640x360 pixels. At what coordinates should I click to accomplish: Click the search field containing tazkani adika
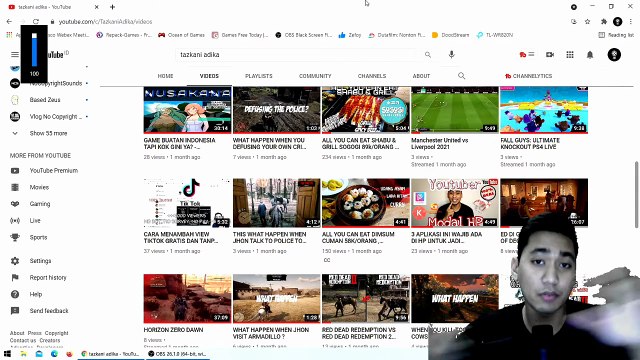297,54
